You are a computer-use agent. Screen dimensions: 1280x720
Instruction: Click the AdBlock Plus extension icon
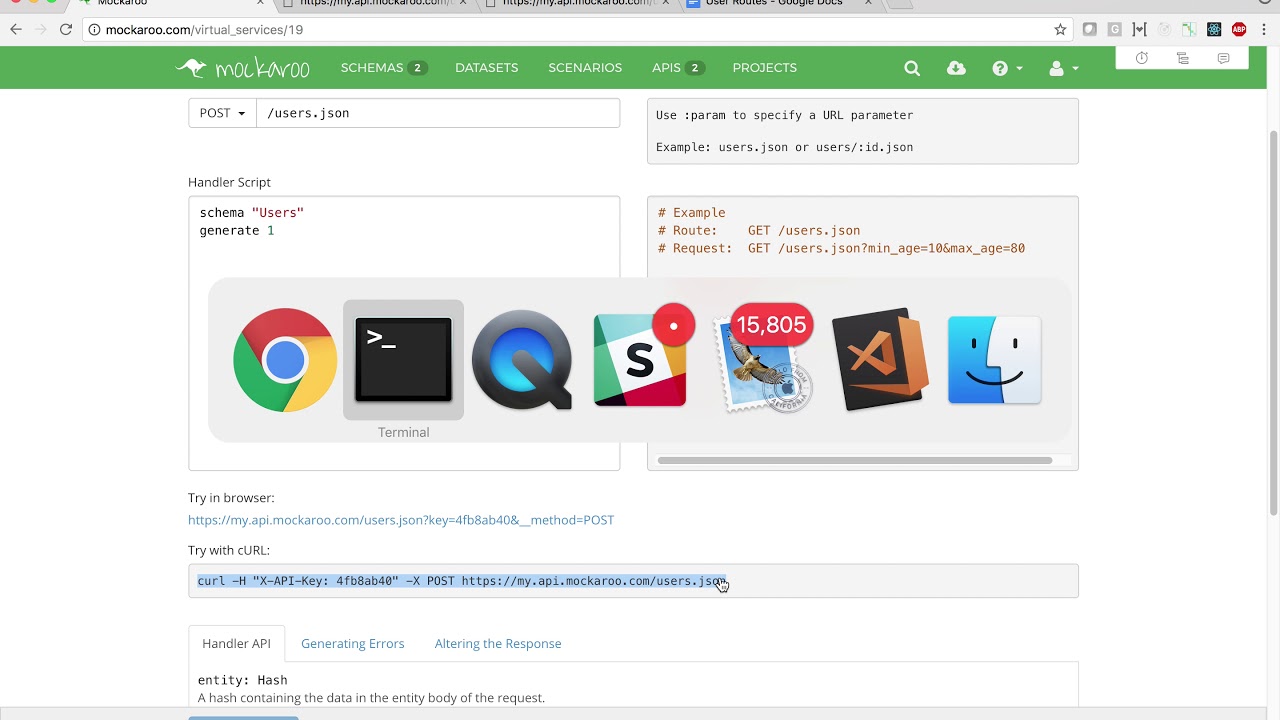[x=1239, y=30]
